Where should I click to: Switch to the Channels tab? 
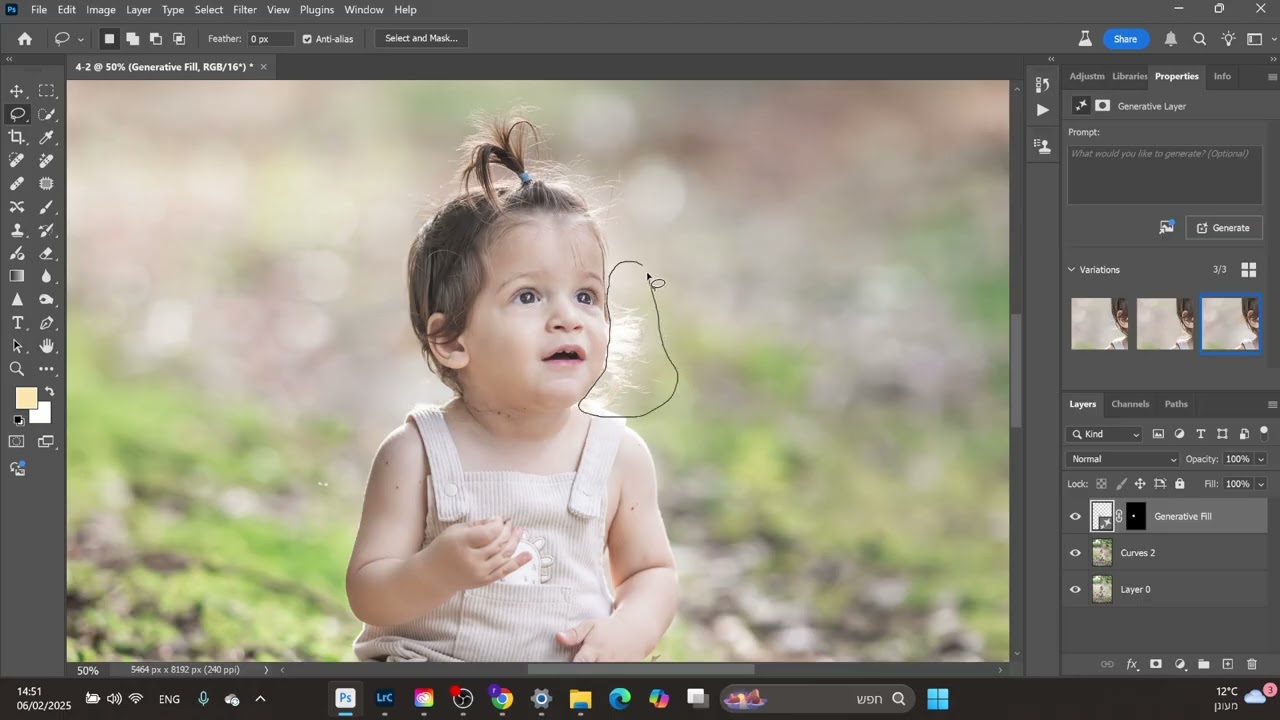(x=1130, y=404)
